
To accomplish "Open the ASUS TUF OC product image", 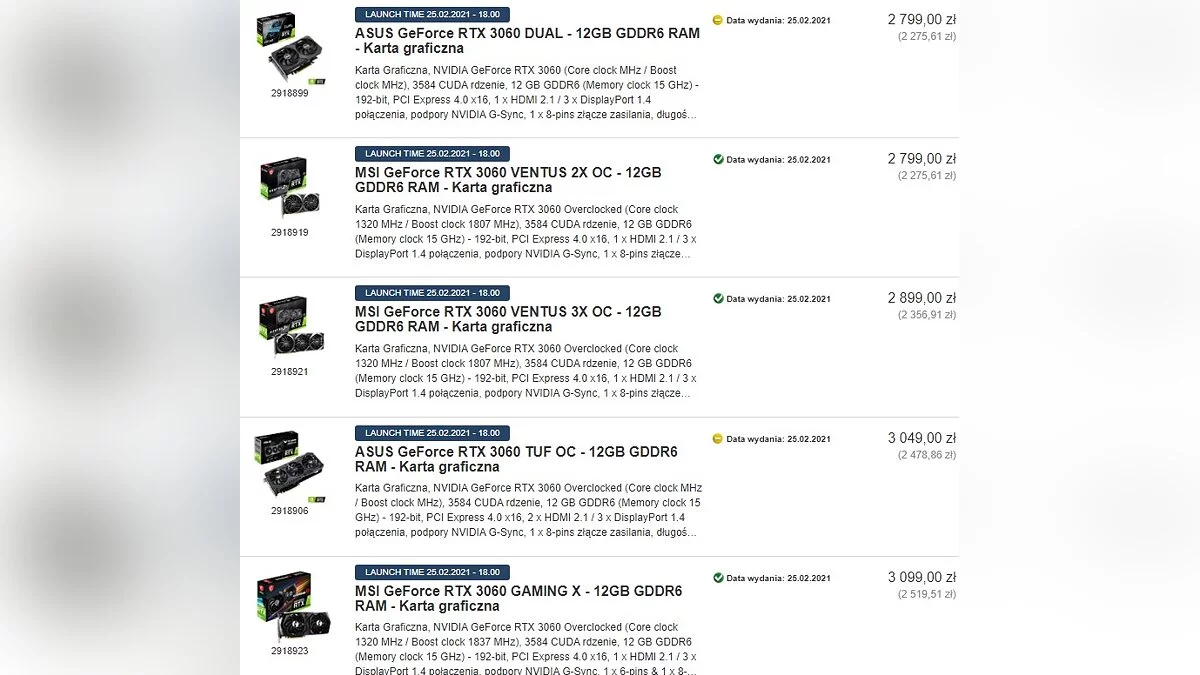I will pyautogui.click(x=290, y=466).
